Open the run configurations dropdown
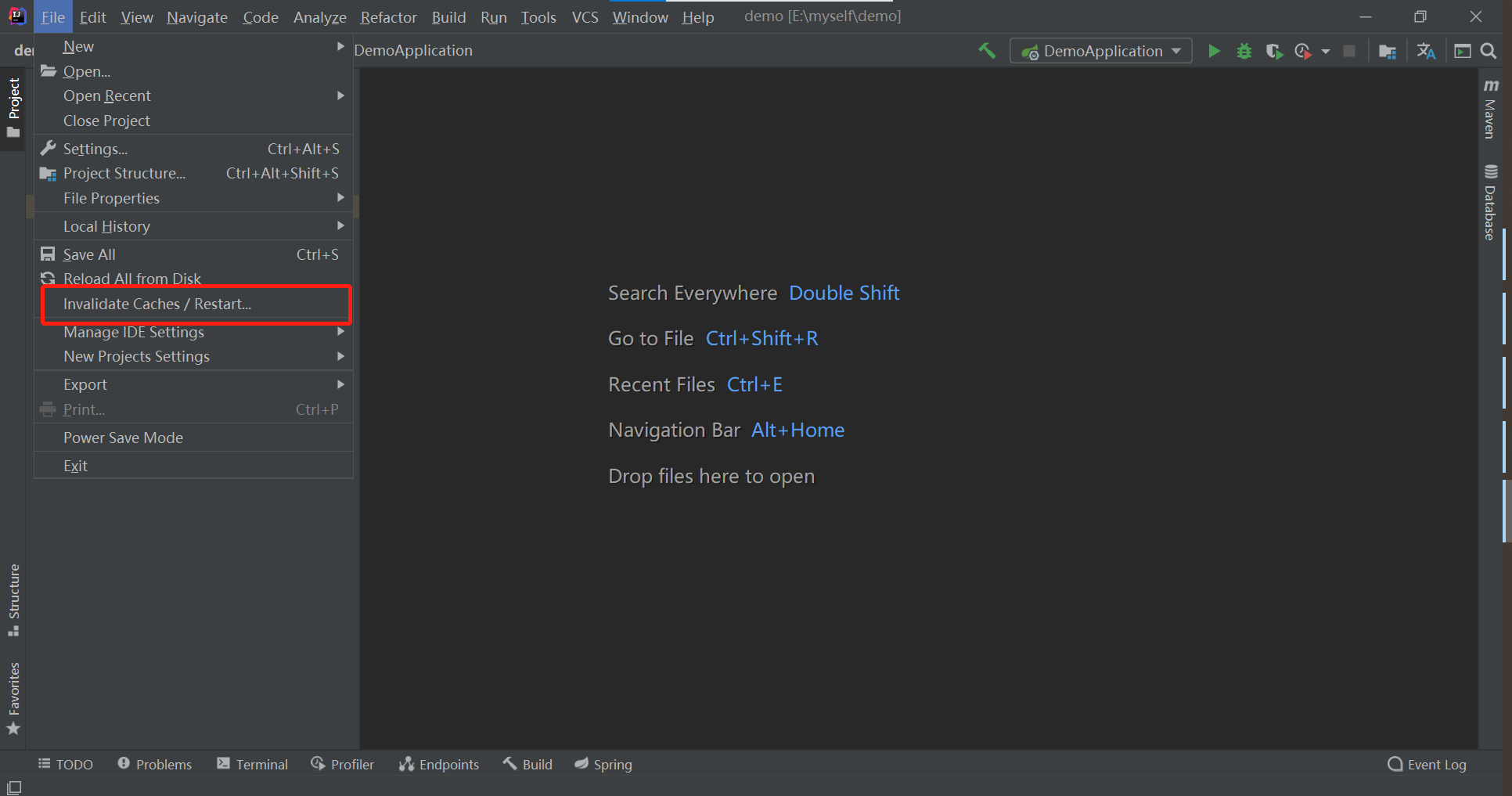This screenshot has width=1512, height=796. coord(1100,50)
